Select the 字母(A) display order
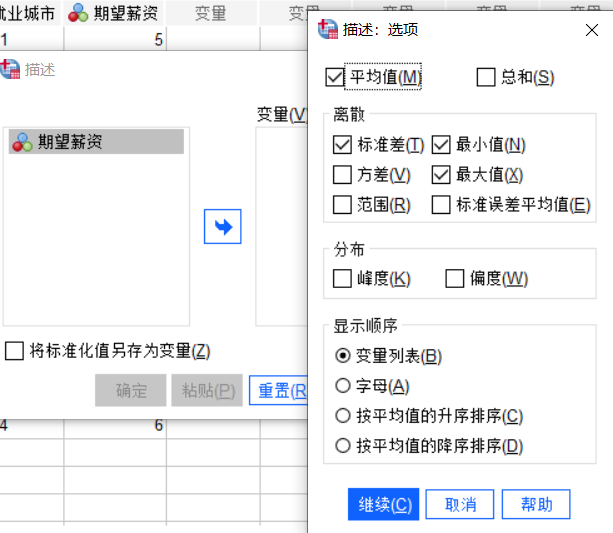 343,386
